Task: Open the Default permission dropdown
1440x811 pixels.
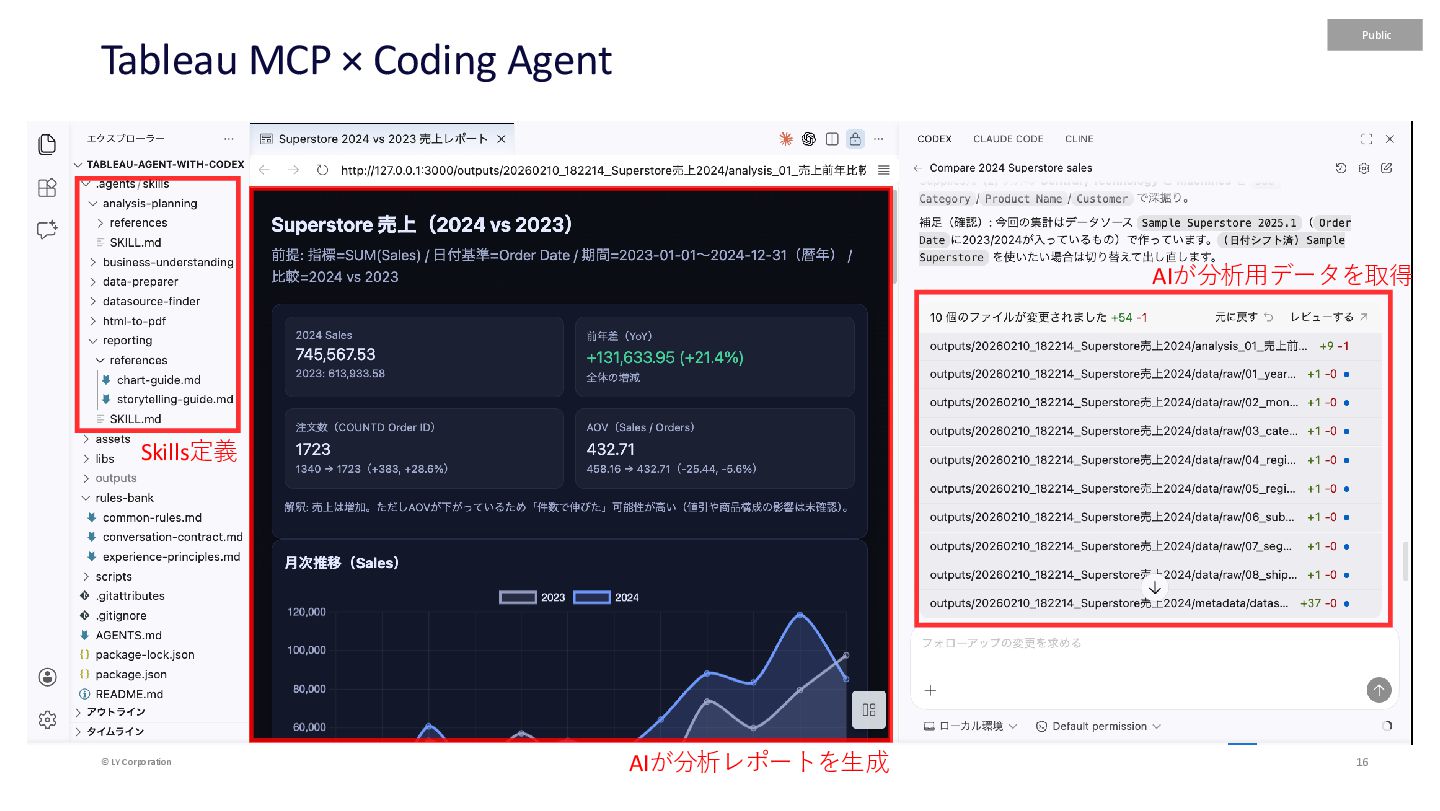Action: pyautogui.click(x=1098, y=726)
